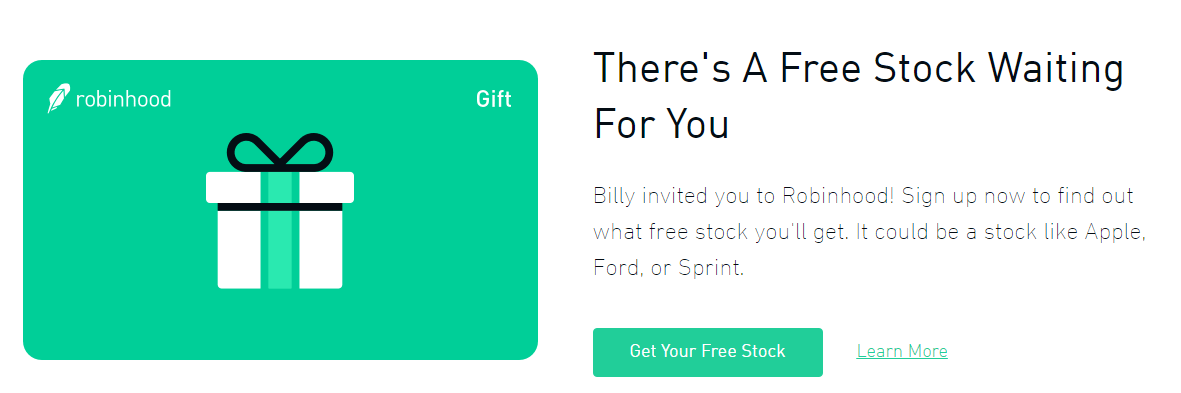Click the right white panel of the gift box
This screenshot has height=393, width=1181.
[321, 249]
